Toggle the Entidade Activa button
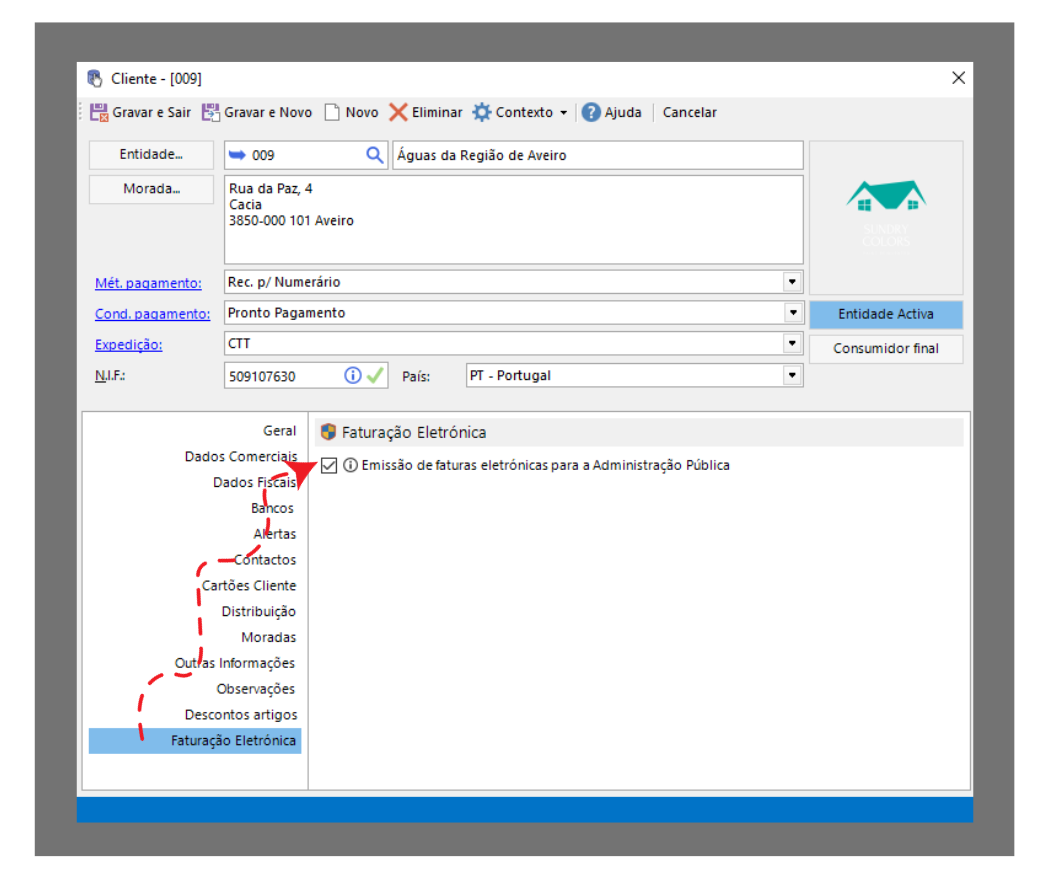Viewport: 1045px width, 885px height. [885, 314]
